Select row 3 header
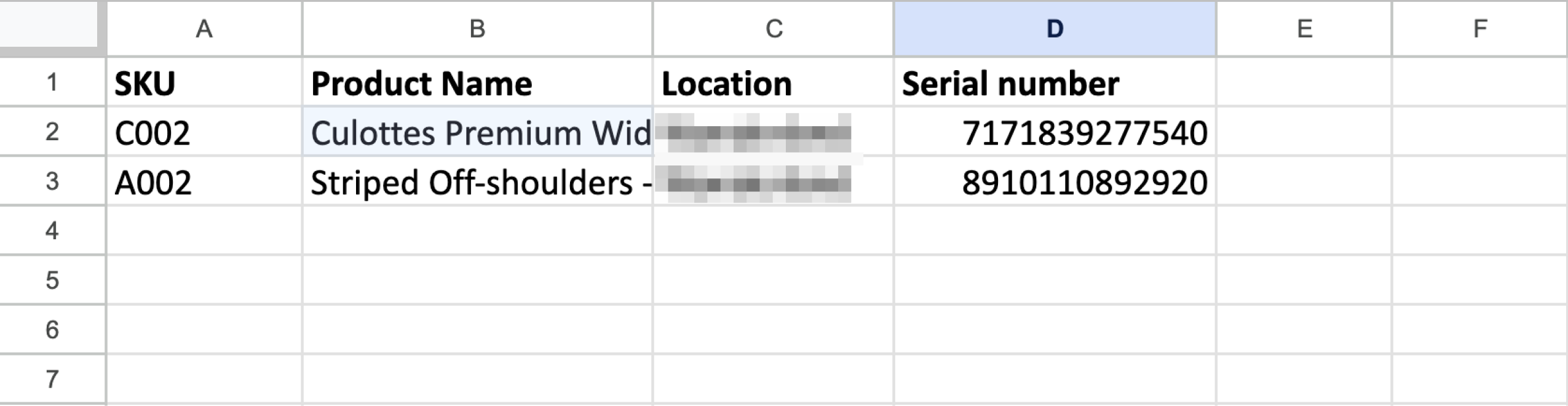 coord(52,181)
